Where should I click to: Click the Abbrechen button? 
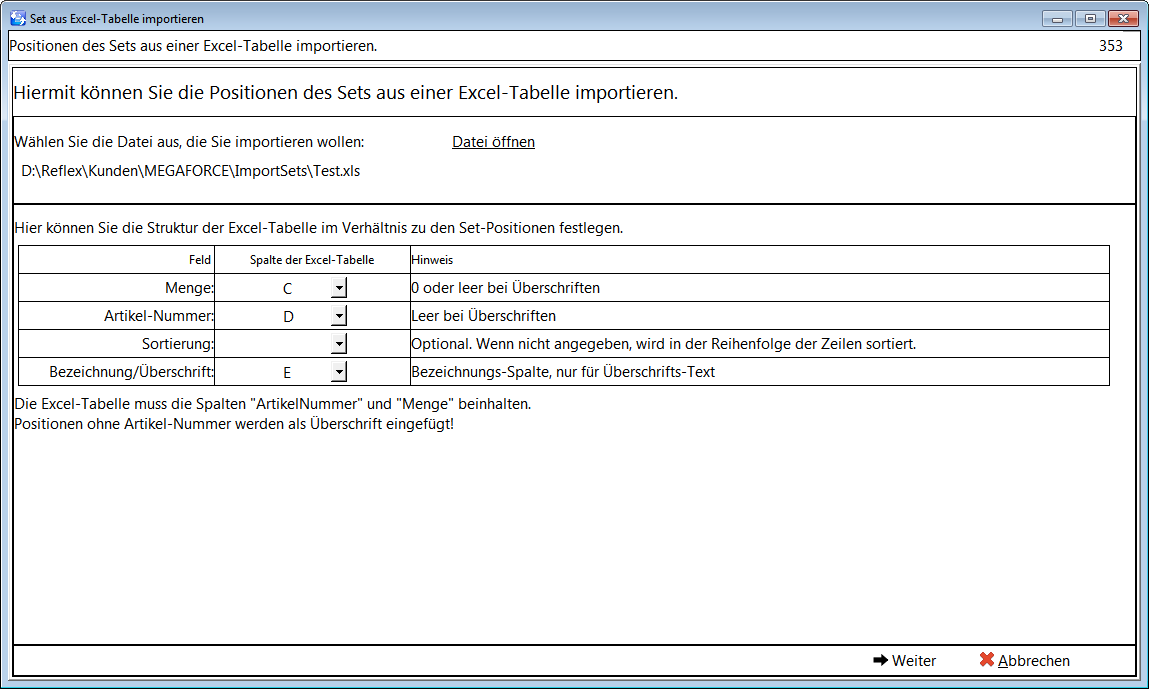(x=1024, y=660)
